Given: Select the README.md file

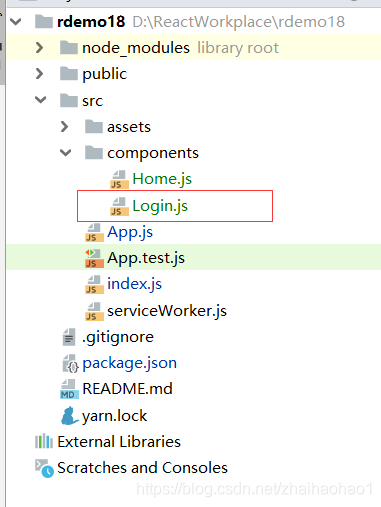Looking at the screenshot, I should point(127,389).
